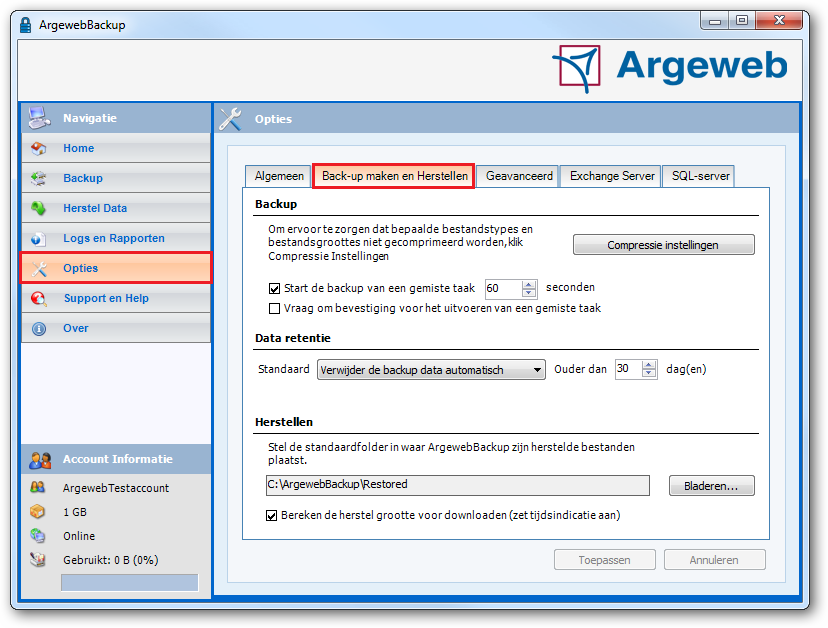Viewport: 828px width, 628px height.
Task: Select Opties in the navigation
Action: pyautogui.click(x=116, y=268)
